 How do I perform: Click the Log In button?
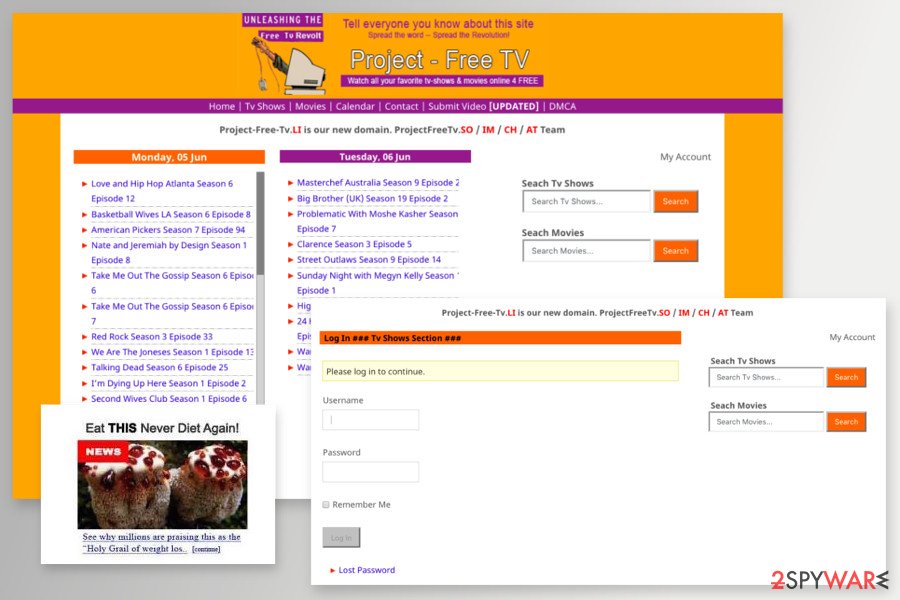click(342, 538)
